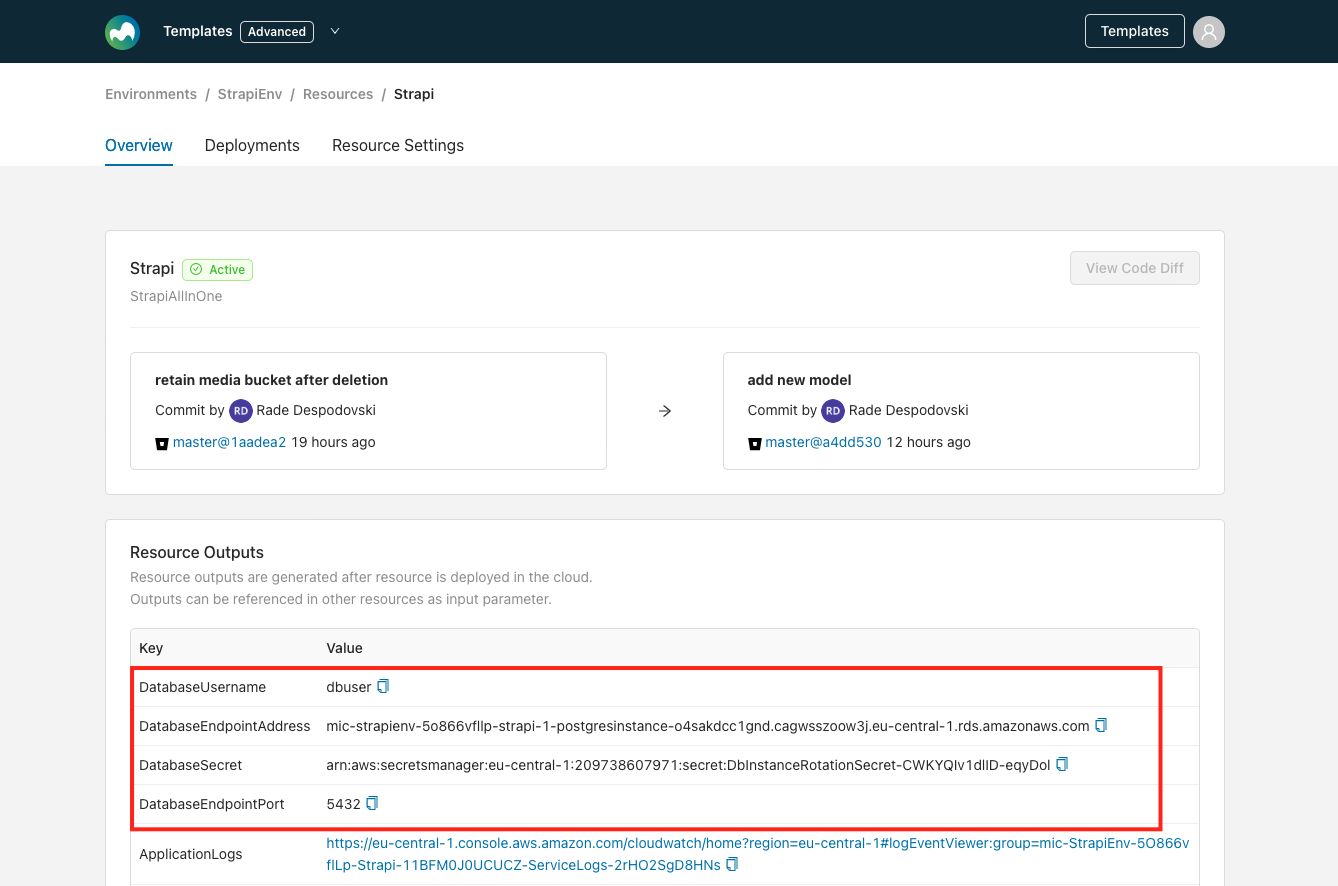Click the Templates button in the header
Image resolution: width=1338 pixels, height=886 pixels.
(1135, 31)
